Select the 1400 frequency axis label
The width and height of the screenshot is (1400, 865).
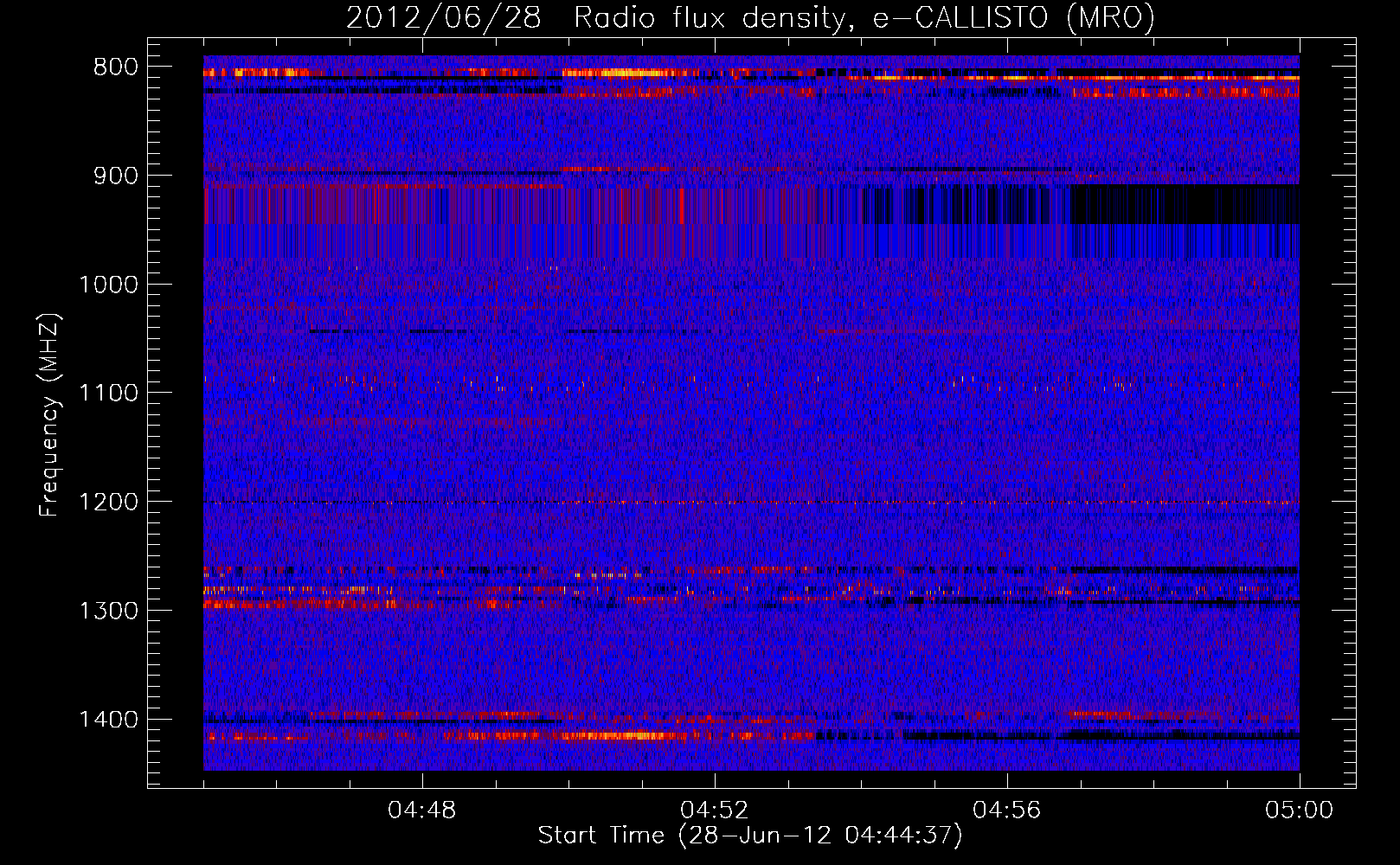pyautogui.click(x=108, y=720)
